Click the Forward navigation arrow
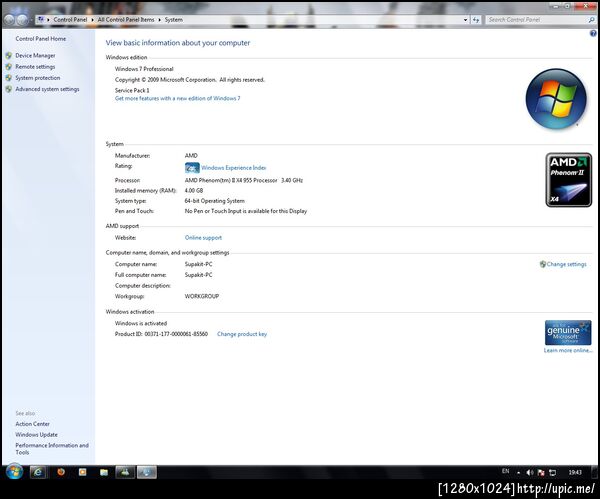 21,20
